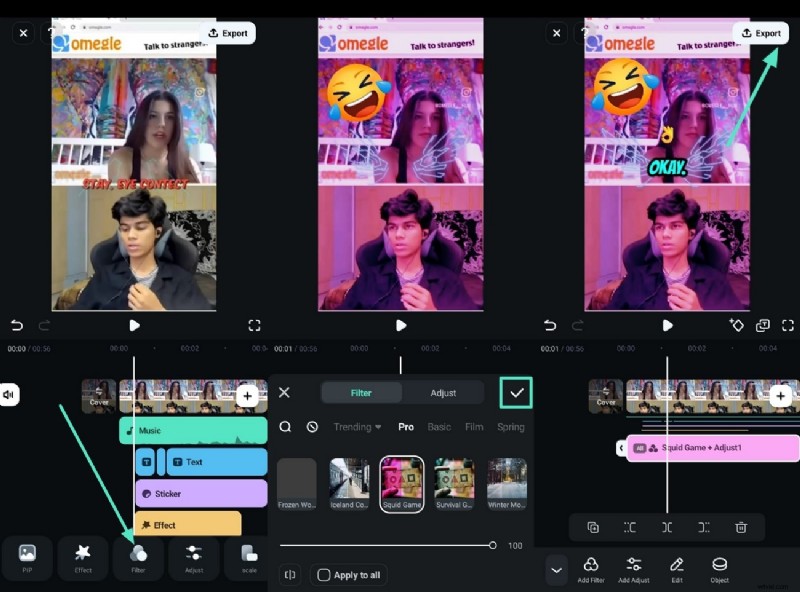Check the Apply to all option

[x=324, y=575]
